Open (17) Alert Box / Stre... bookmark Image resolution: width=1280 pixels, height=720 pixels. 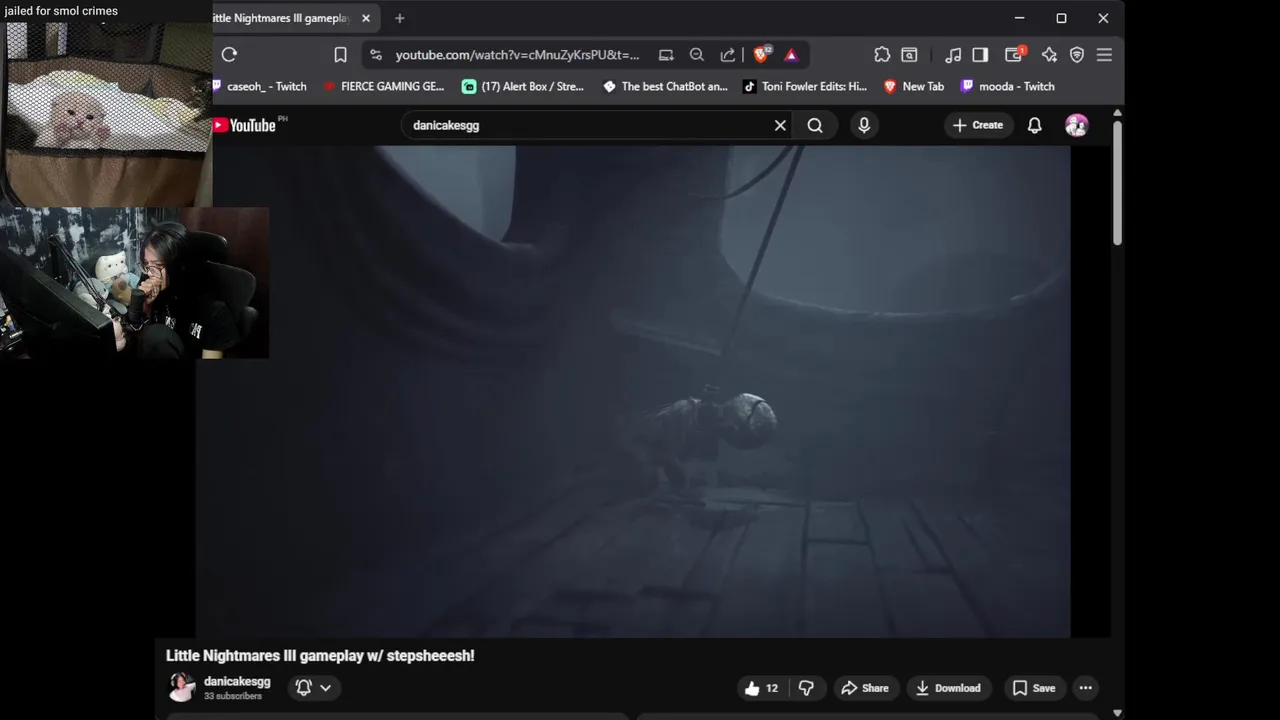523,86
